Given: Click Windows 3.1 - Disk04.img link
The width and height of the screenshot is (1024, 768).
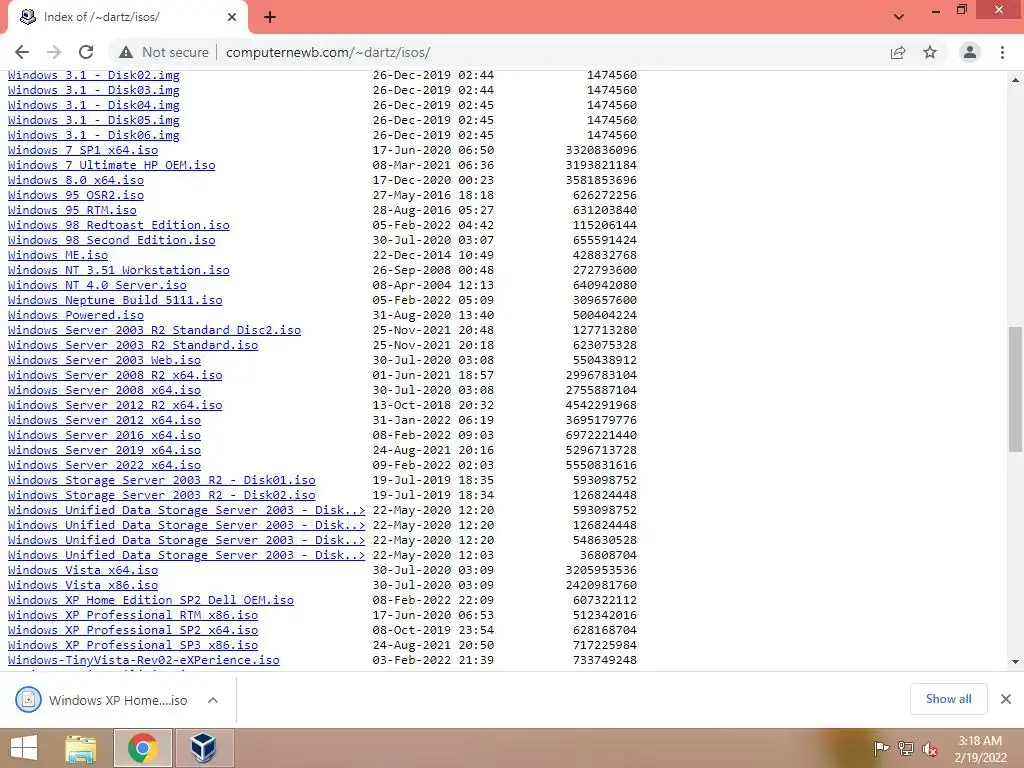Looking at the screenshot, I should (94, 105).
